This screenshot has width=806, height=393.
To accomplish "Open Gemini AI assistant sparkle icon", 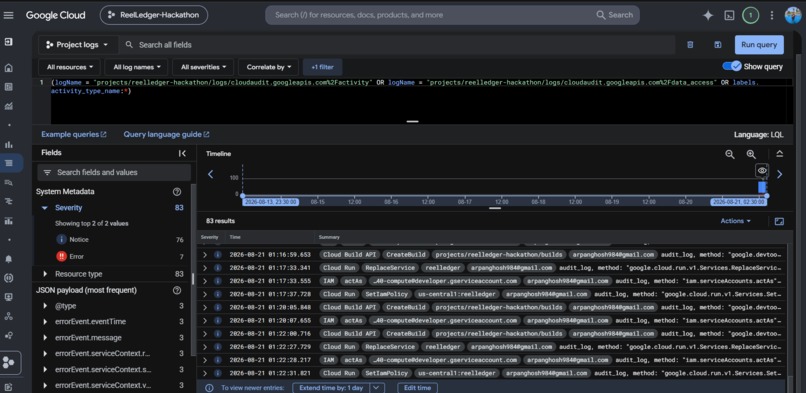I will 708,15.
